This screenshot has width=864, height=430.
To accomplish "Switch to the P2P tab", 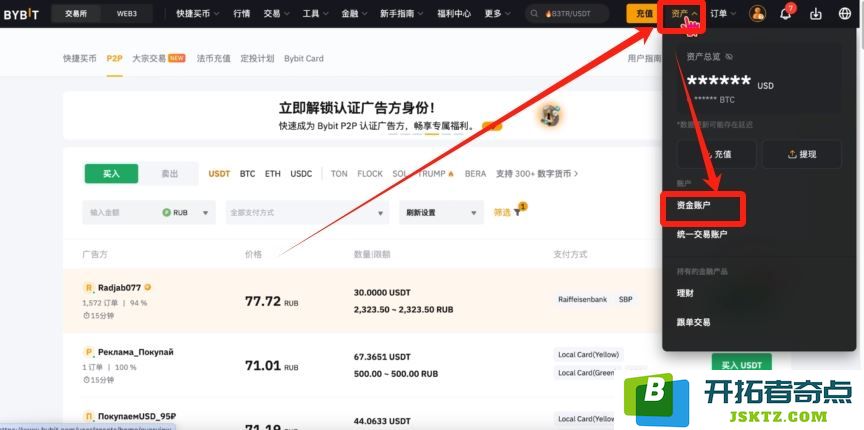I will point(114,58).
